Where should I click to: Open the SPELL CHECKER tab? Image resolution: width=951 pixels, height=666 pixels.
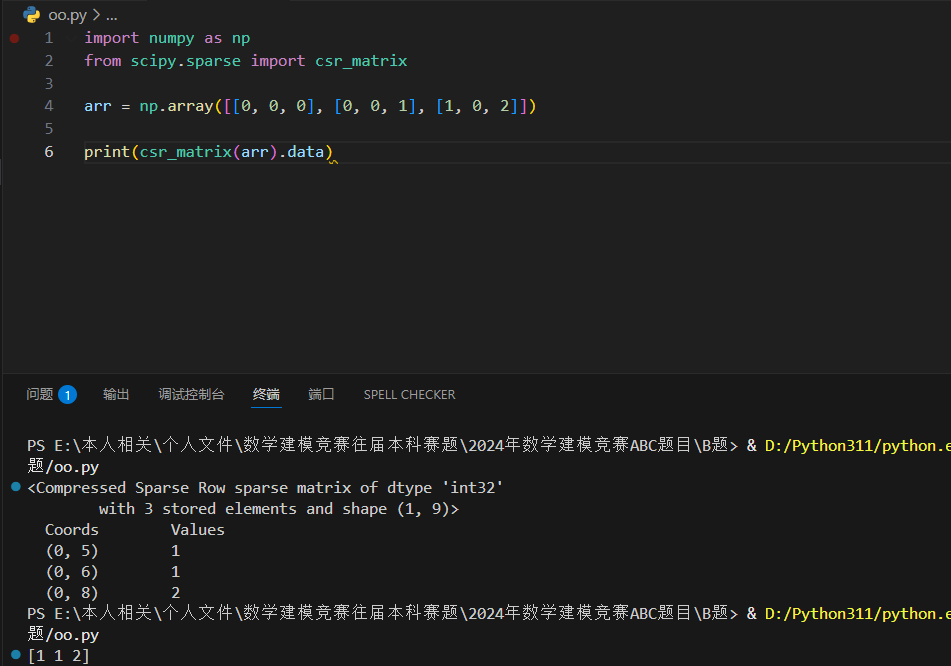[x=409, y=395]
